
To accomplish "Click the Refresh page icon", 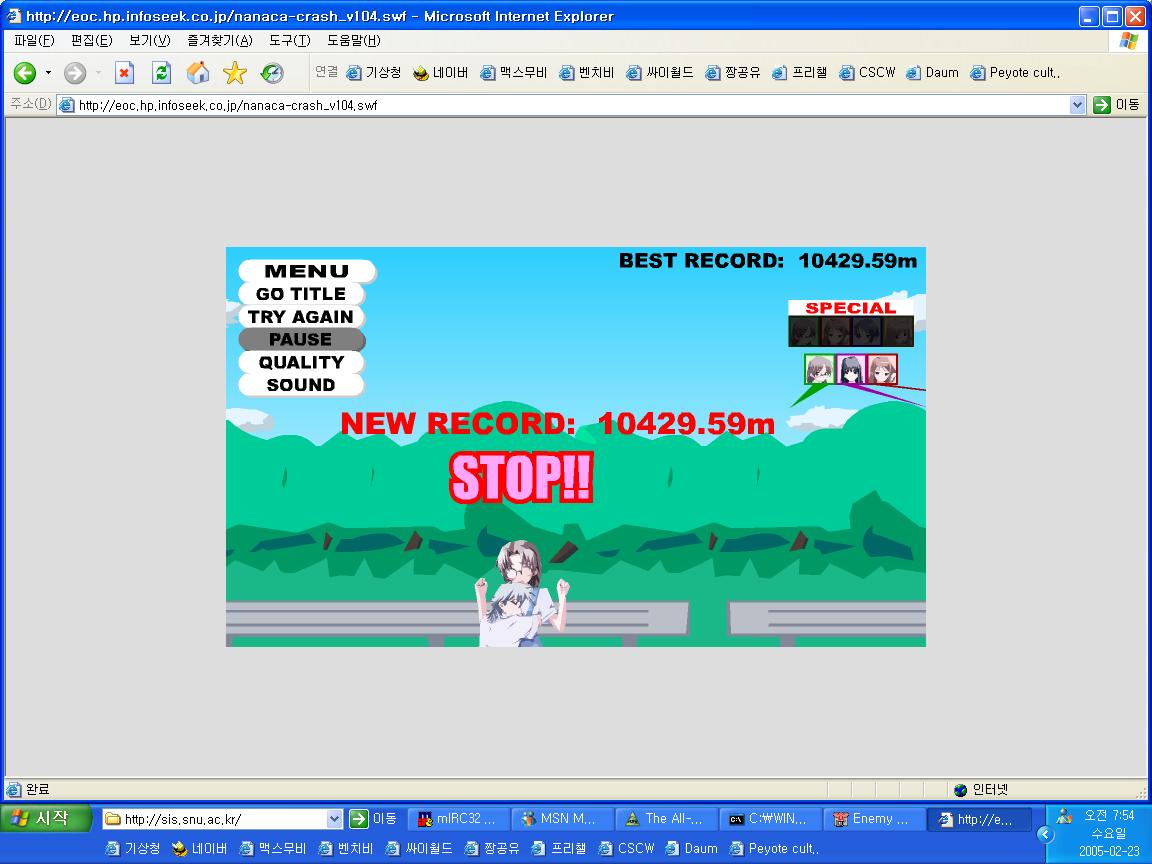I will tap(161, 73).
